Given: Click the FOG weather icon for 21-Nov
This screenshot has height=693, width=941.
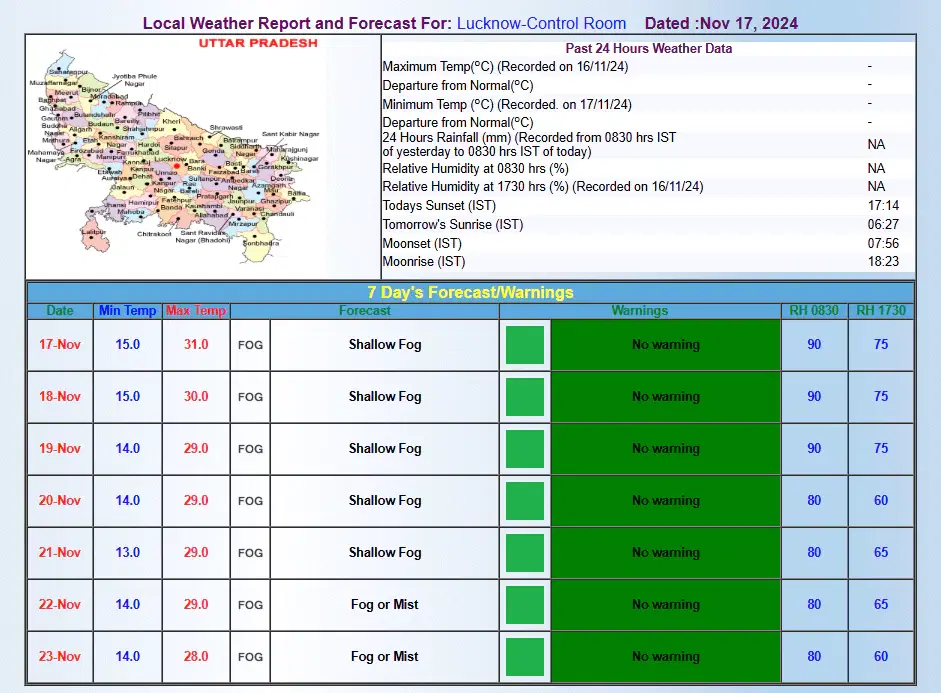Looking at the screenshot, I should [x=250, y=553].
